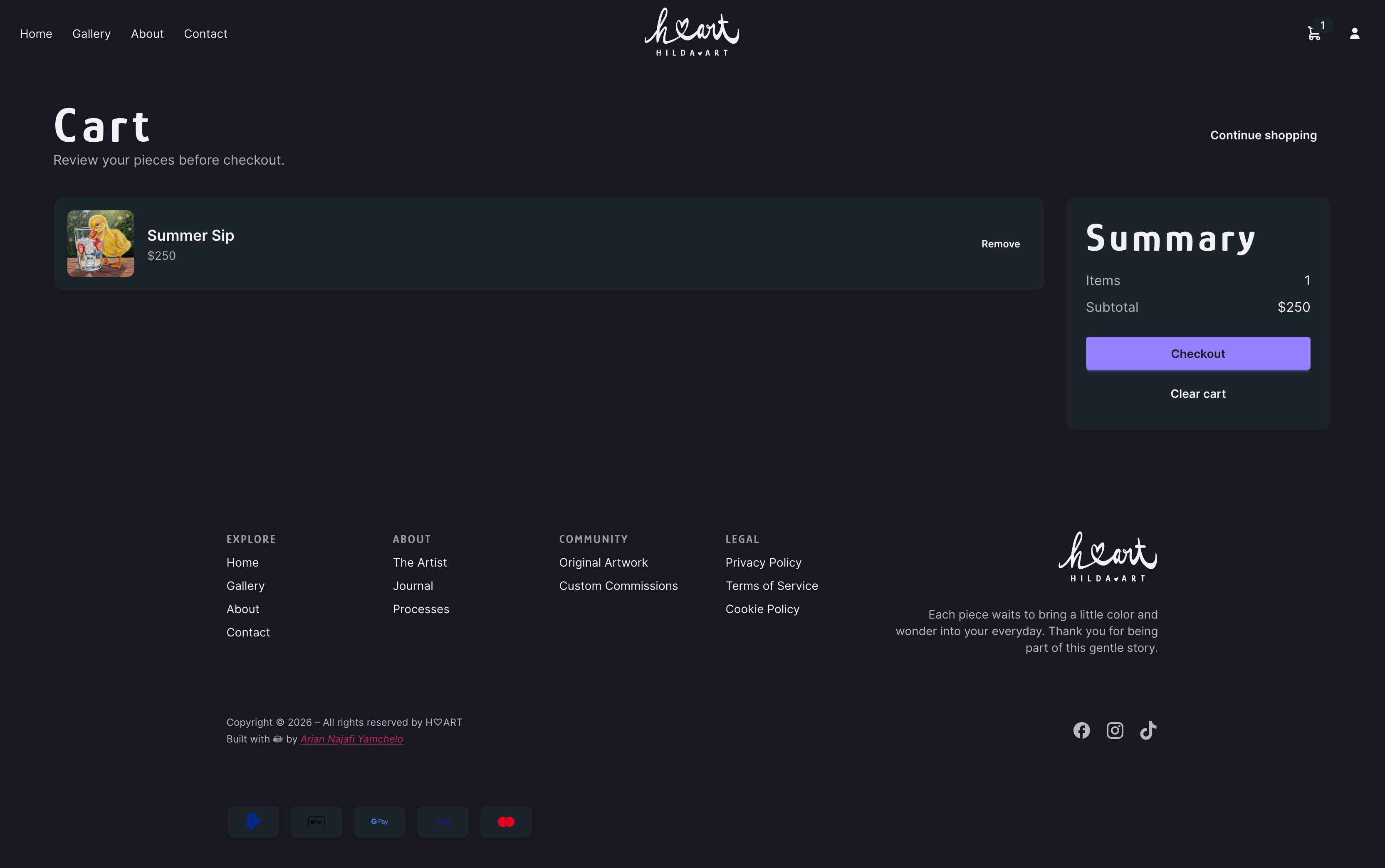Open the Summer Sip painting thumbnail
The width and height of the screenshot is (1385, 868).
click(101, 244)
